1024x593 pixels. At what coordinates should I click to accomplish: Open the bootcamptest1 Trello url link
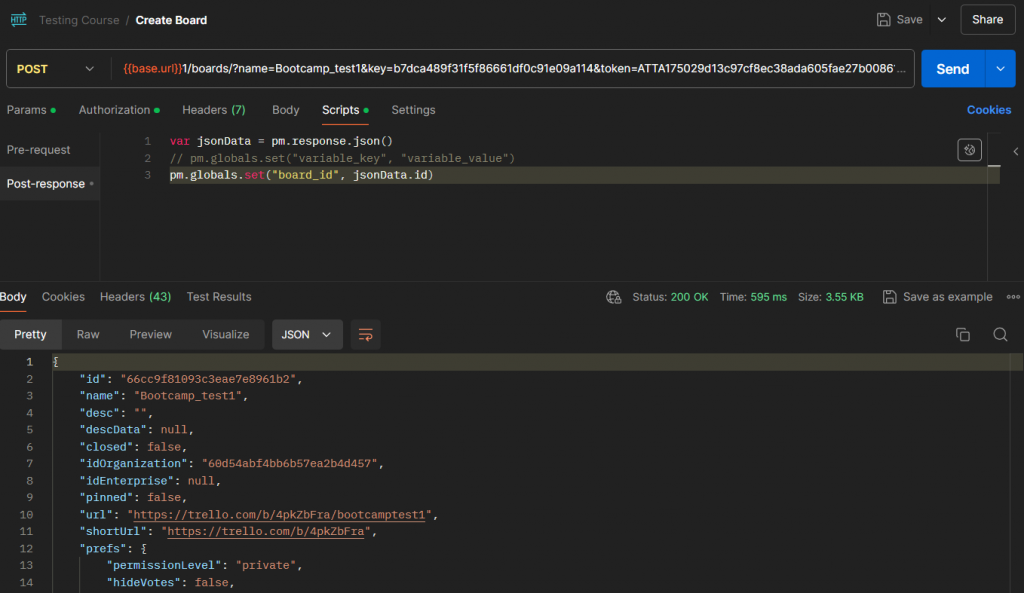point(282,515)
